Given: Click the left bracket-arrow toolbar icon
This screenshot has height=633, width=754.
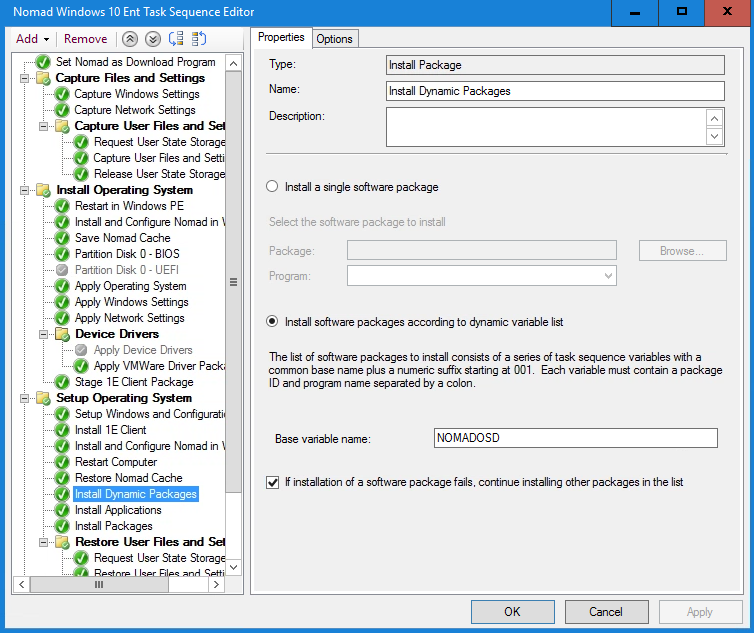Looking at the screenshot, I should pyautogui.click(x=176, y=39).
